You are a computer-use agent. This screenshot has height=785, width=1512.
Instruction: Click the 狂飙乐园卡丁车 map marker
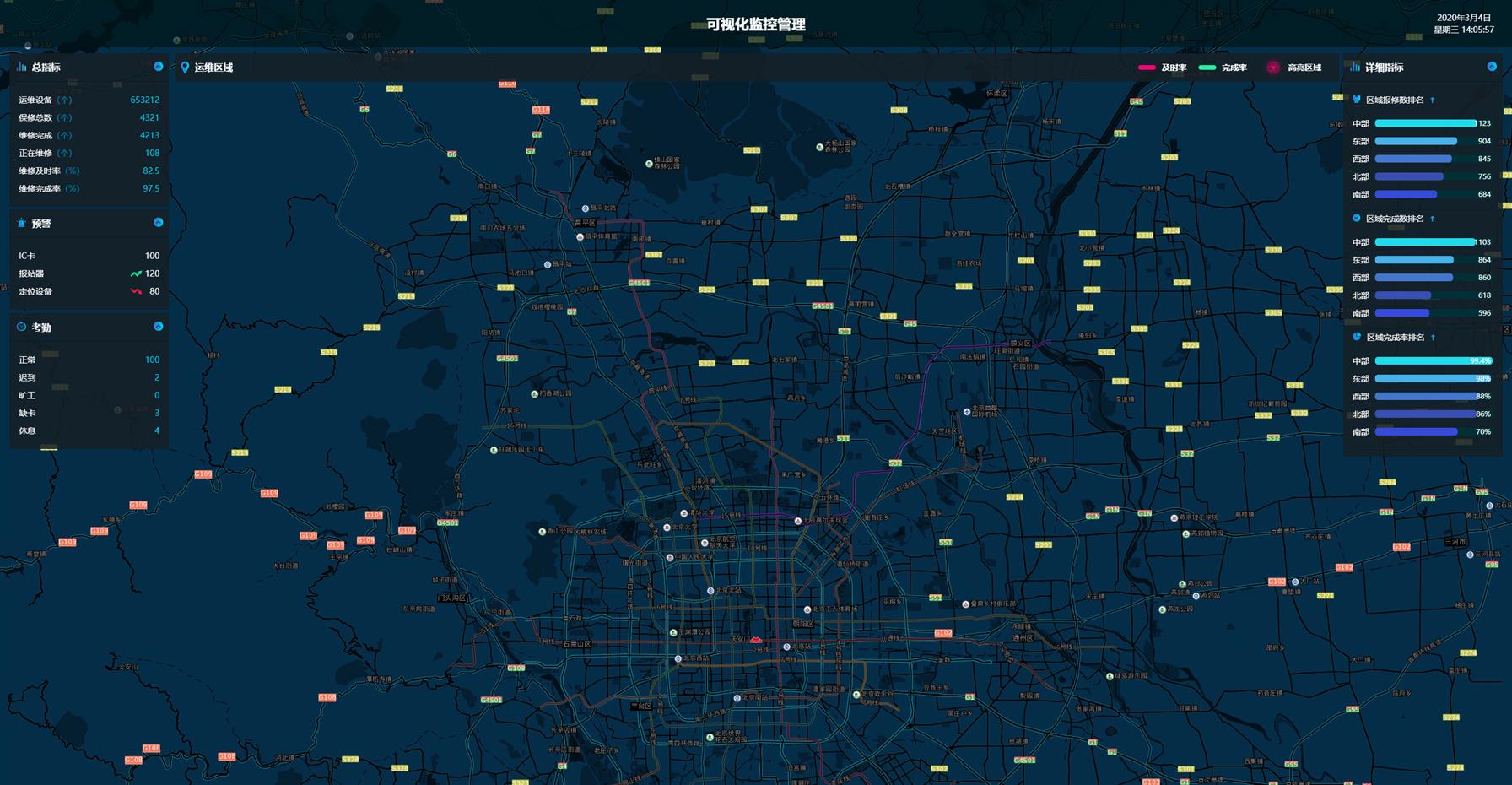click(x=494, y=450)
